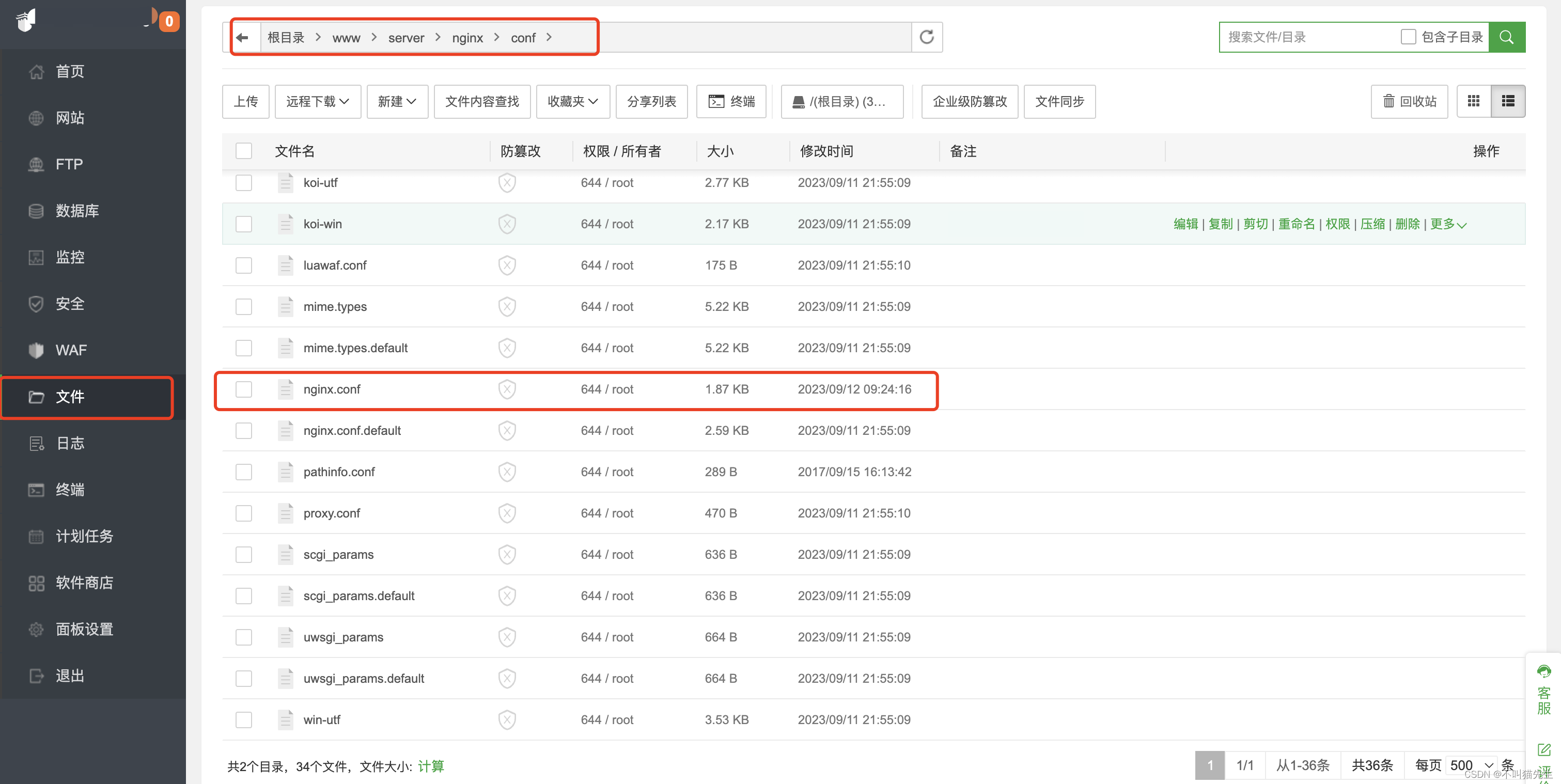Expand chevron after www in path
This screenshot has height=784, width=1561.
tap(374, 38)
